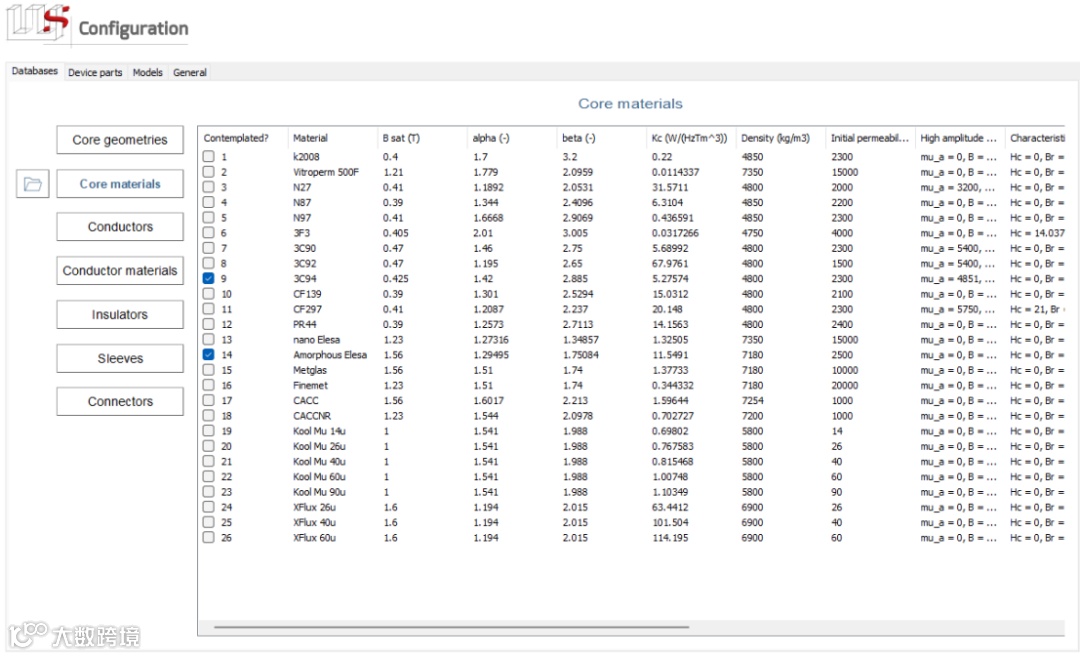This screenshot has height=656, width=1080.
Task: Use the horizontal scrollbar under the table
Action: [x=451, y=627]
